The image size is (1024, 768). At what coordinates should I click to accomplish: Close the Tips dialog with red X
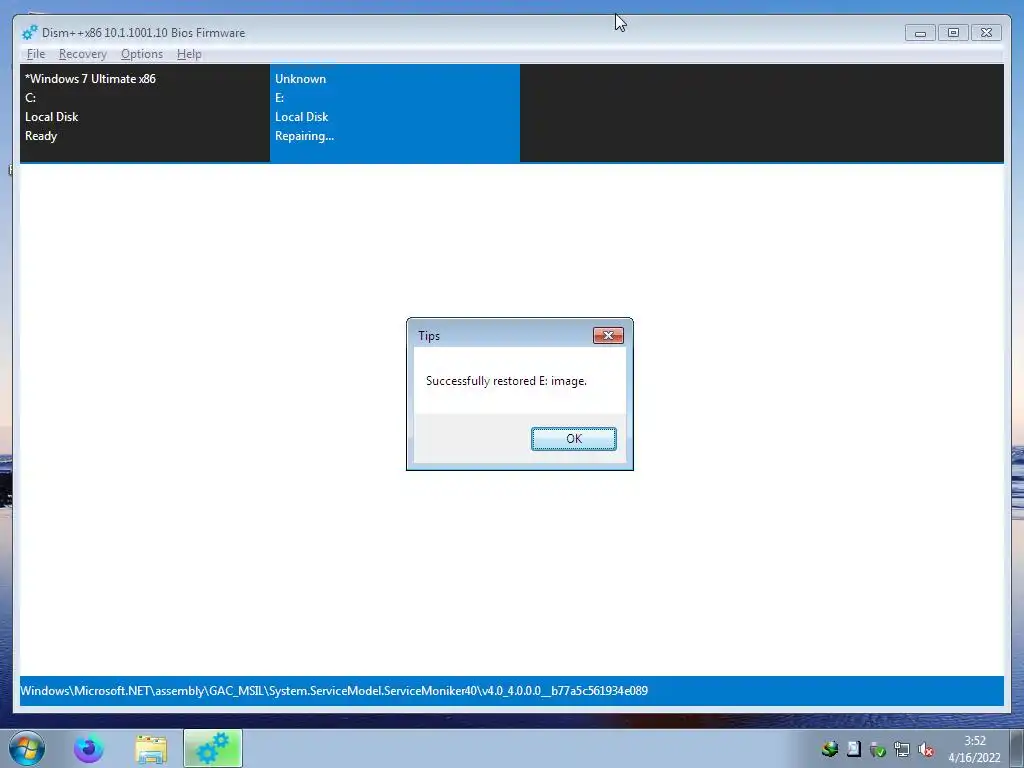pos(608,335)
